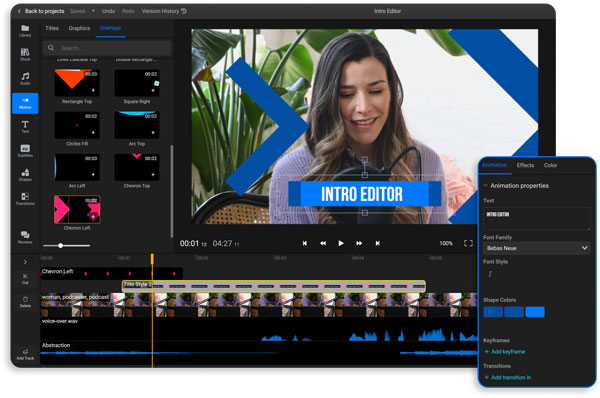Screen dimensions: 600x398
Task: Switch to the Graphics tab
Action: coord(79,28)
